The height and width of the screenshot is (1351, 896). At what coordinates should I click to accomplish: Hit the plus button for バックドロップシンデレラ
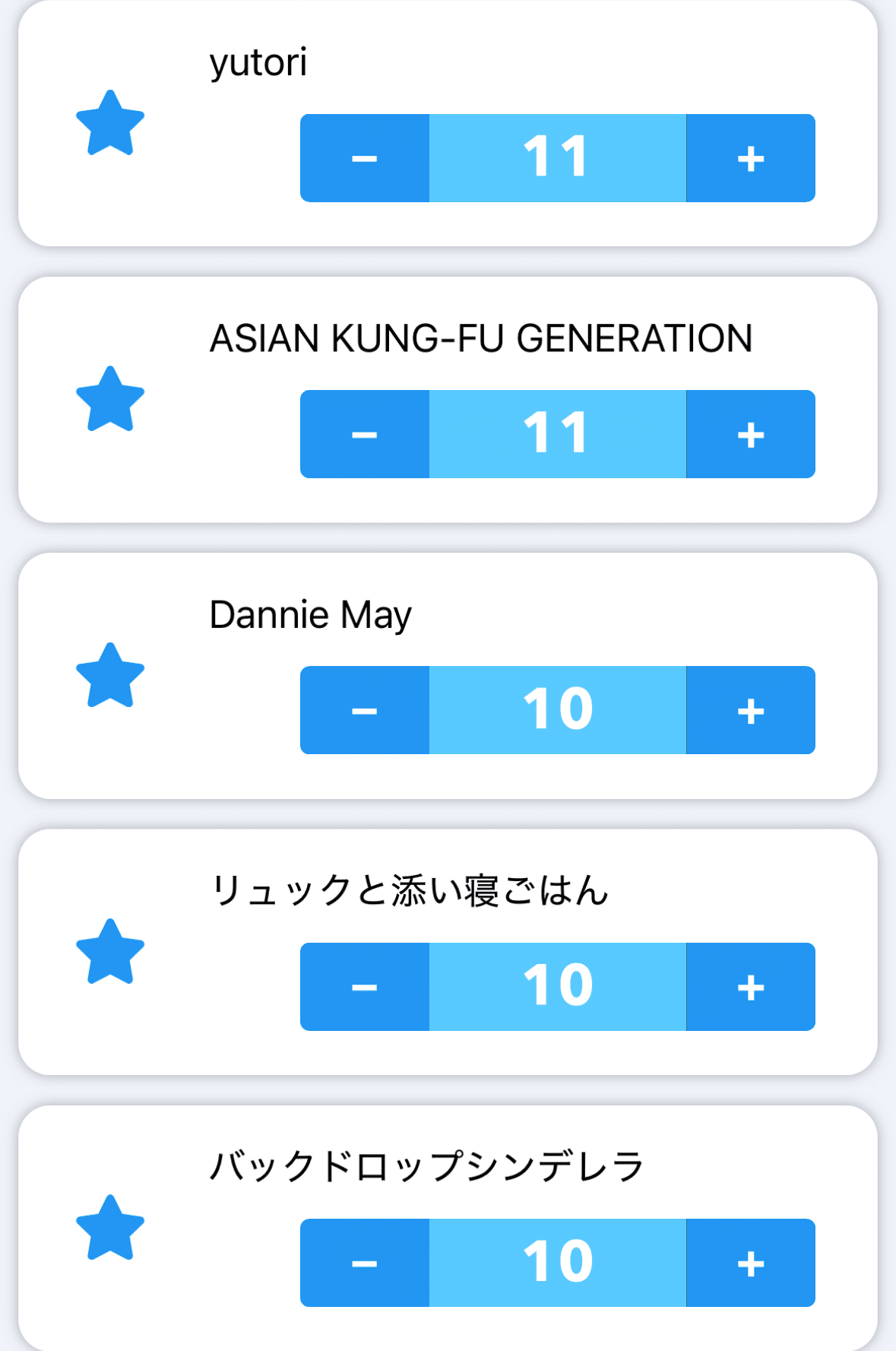click(x=750, y=1263)
